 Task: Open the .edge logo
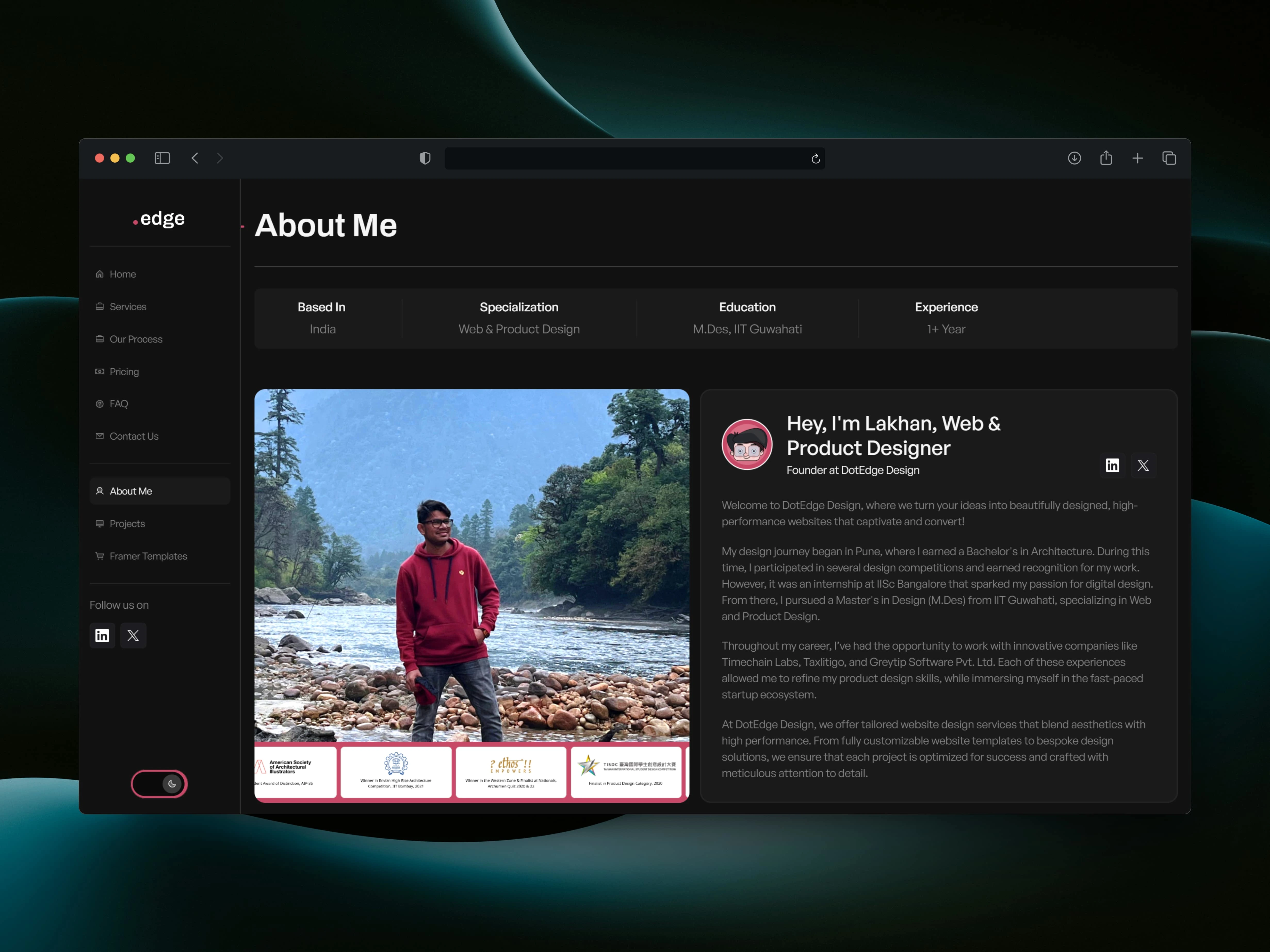[x=159, y=219]
